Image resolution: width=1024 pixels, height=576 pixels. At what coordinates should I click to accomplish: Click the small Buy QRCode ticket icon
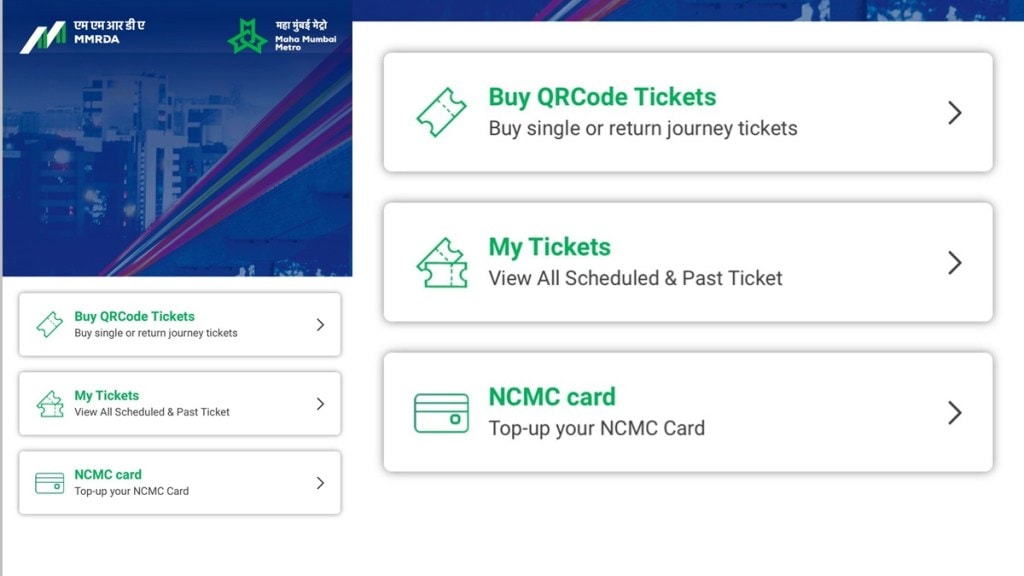click(49, 325)
